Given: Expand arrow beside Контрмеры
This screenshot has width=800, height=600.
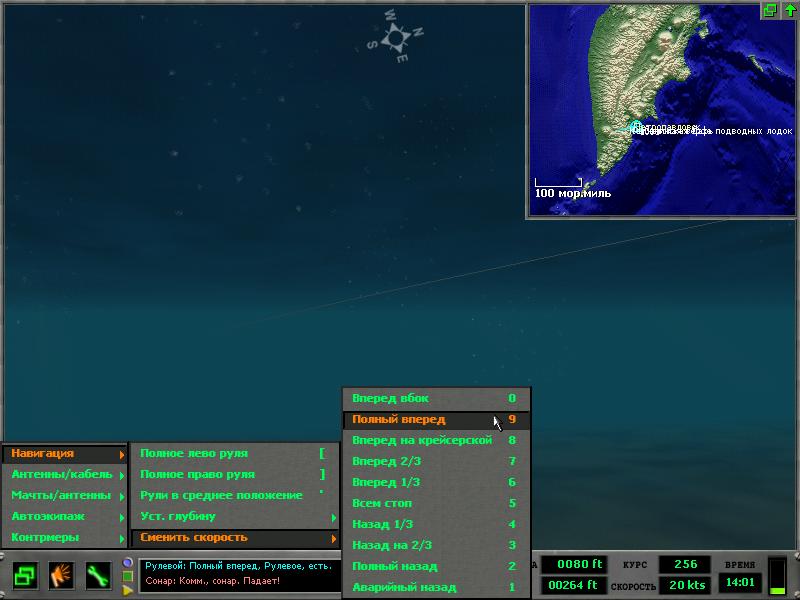Looking at the screenshot, I should pyautogui.click(x=121, y=538).
